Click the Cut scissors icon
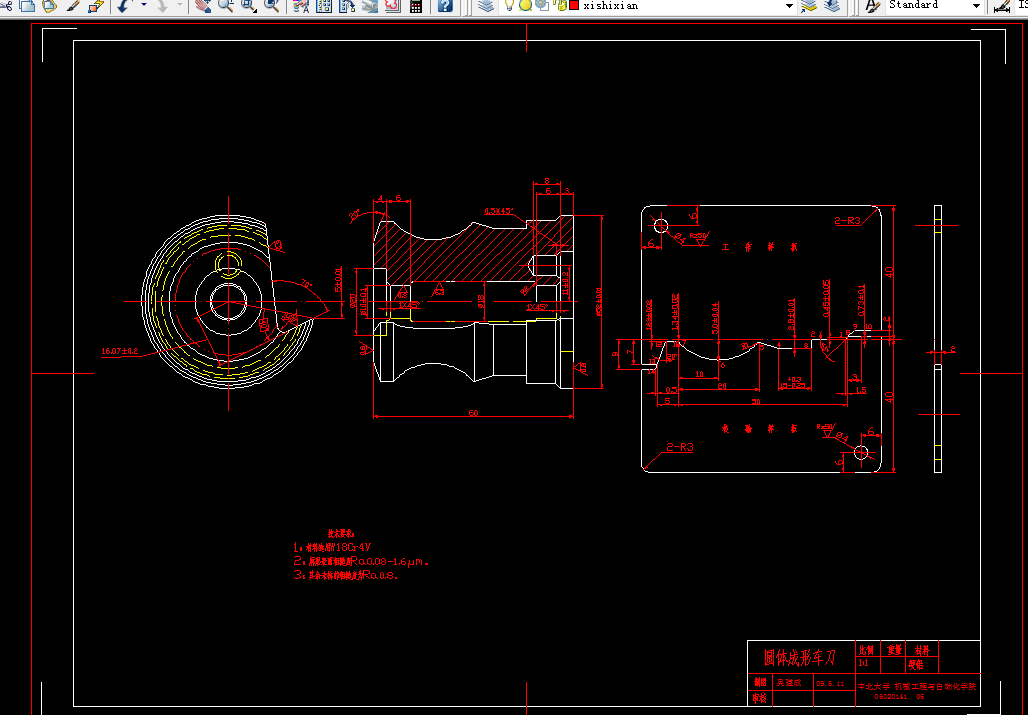1028x715 pixels. coord(6,5)
